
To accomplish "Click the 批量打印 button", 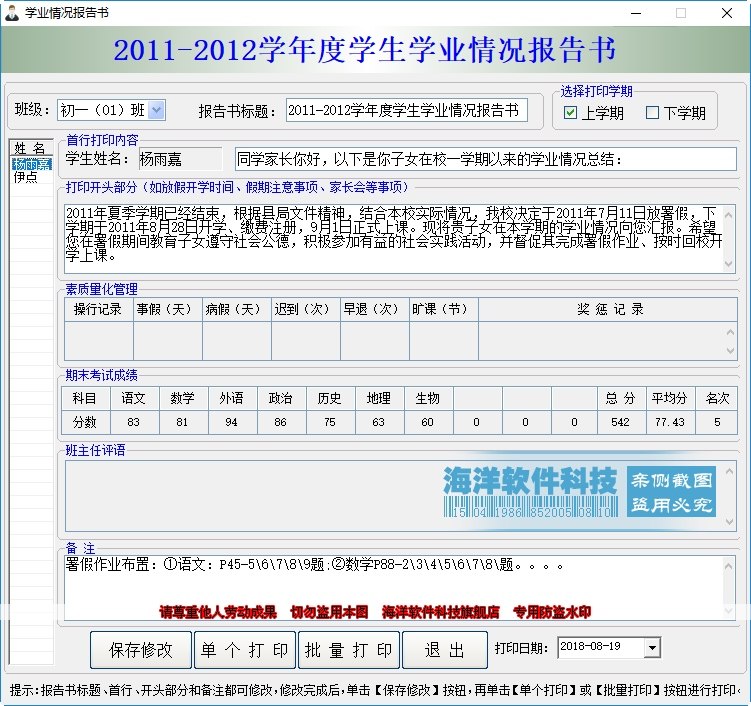I will click(349, 650).
